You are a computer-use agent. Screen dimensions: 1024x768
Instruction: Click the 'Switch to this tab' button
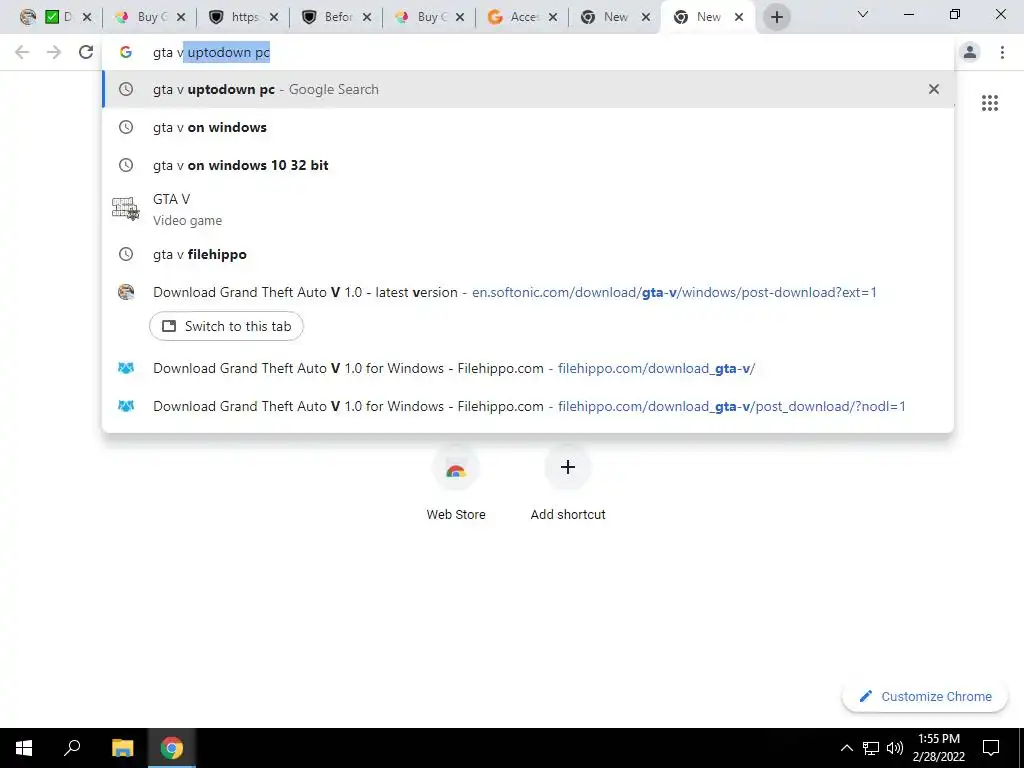coord(226,327)
